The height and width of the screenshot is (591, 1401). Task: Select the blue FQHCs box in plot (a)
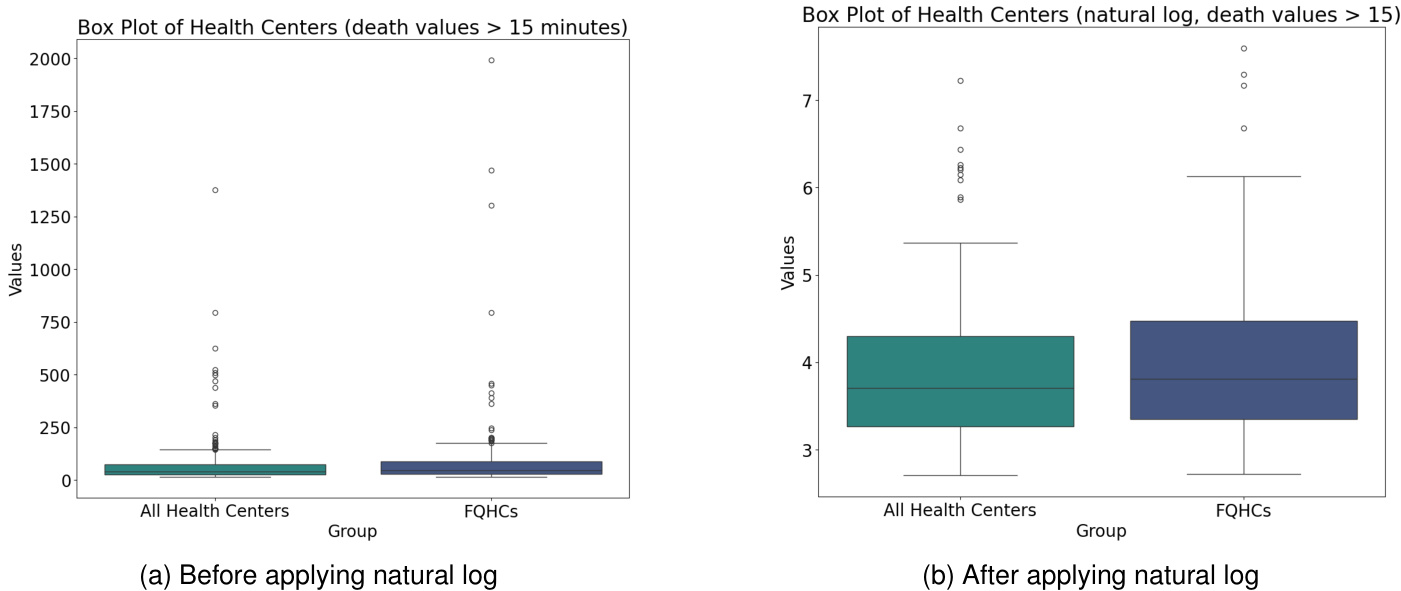coord(491,467)
